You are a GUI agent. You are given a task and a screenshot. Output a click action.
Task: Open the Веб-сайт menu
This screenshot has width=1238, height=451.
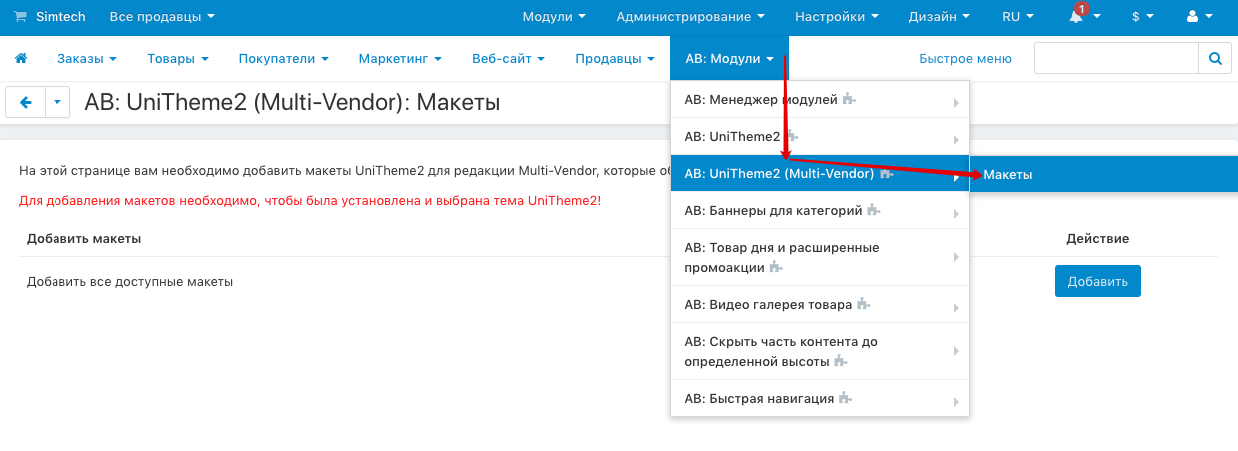click(x=508, y=59)
